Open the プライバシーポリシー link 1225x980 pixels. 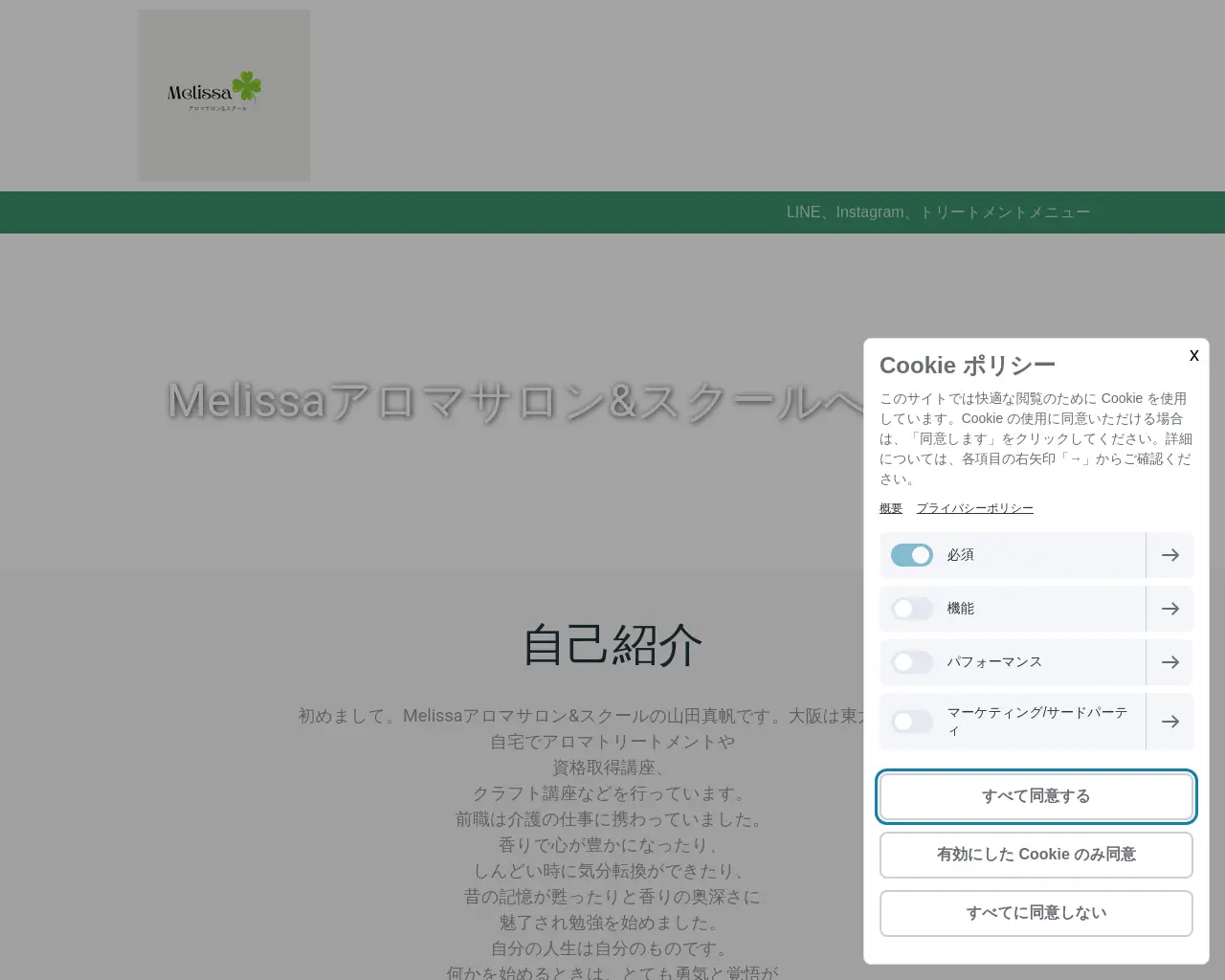[974, 508]
